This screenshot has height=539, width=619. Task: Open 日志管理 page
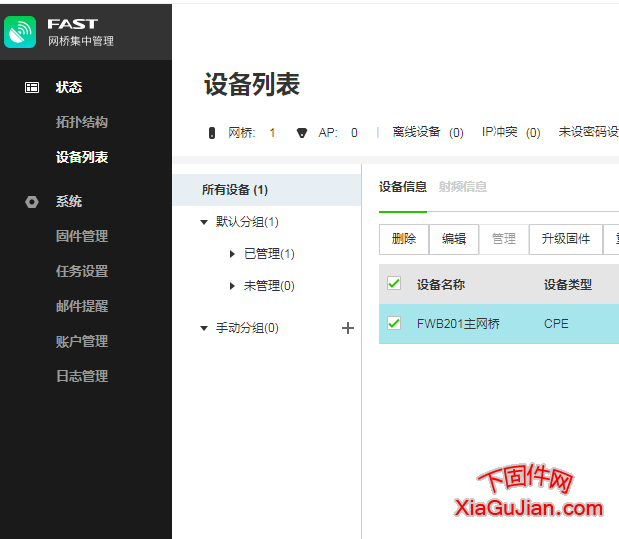click(x=82, y=376)
